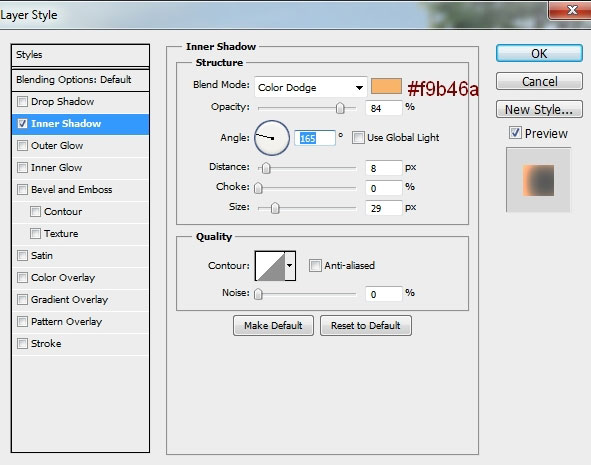Screen dimensions: 591x465
Task: Open the Contour picker dropdown arrow
Action: point(289,266)
